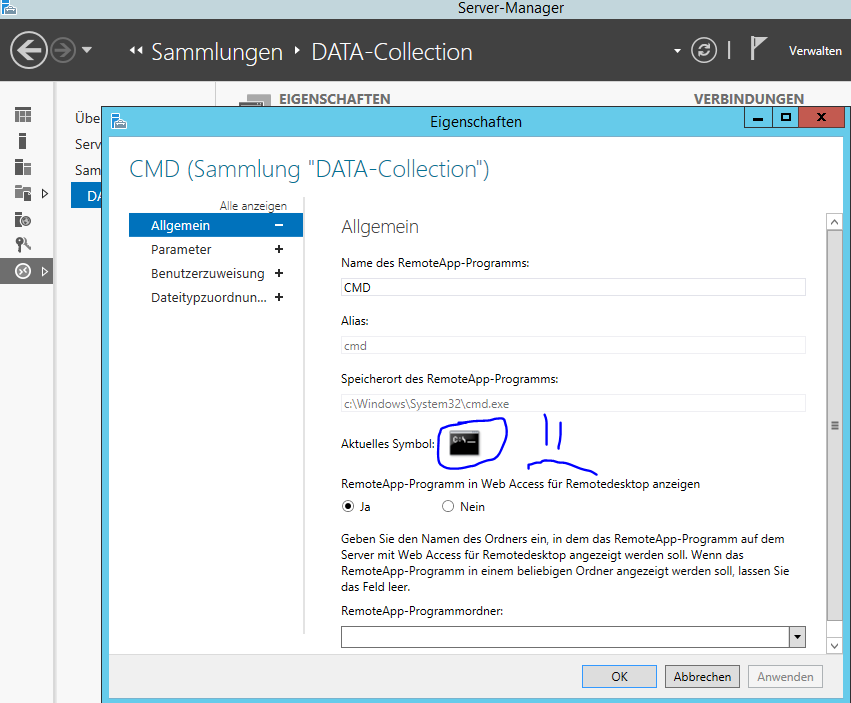Click the Server-Manager app icon in the title bar

(x=8, y=8)
